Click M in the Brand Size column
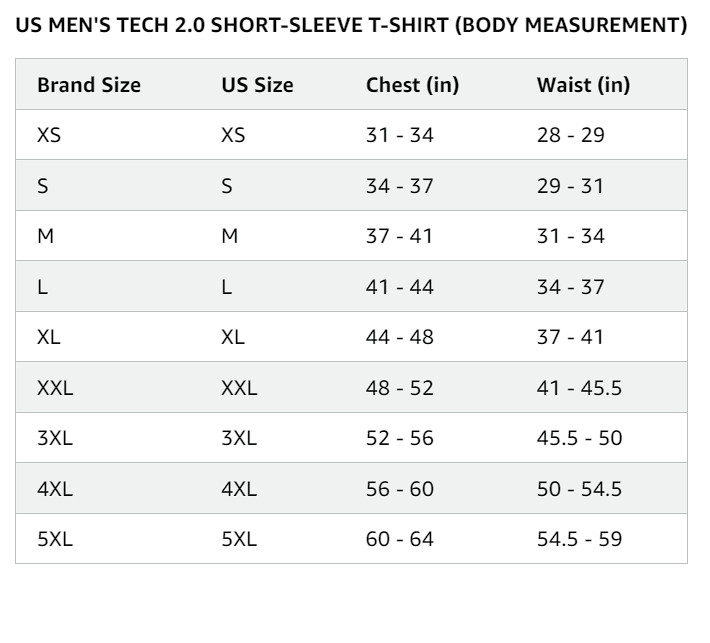The height and width of the screenshot is (643, 710). [45, 236]
